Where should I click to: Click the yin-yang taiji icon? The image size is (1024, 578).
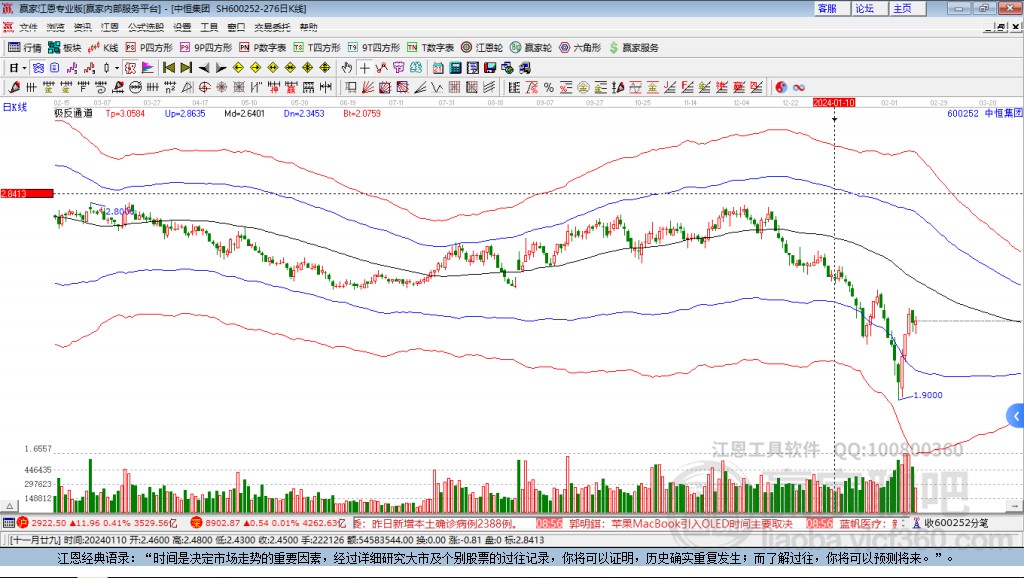[781, 87]
